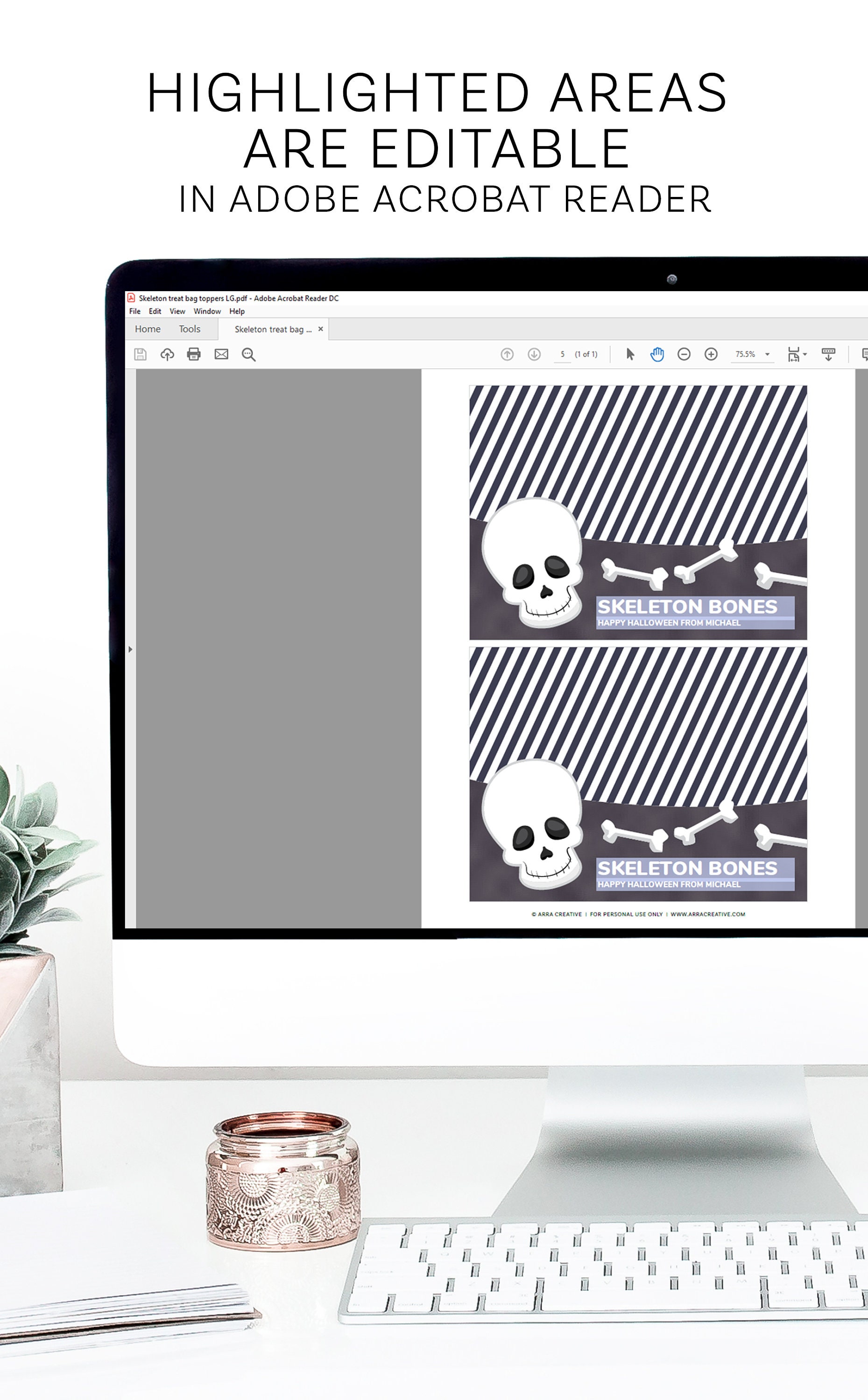Click the next page down arrow
The height and width of the screenshot is (1400, 868).
[x=533, y=355]
